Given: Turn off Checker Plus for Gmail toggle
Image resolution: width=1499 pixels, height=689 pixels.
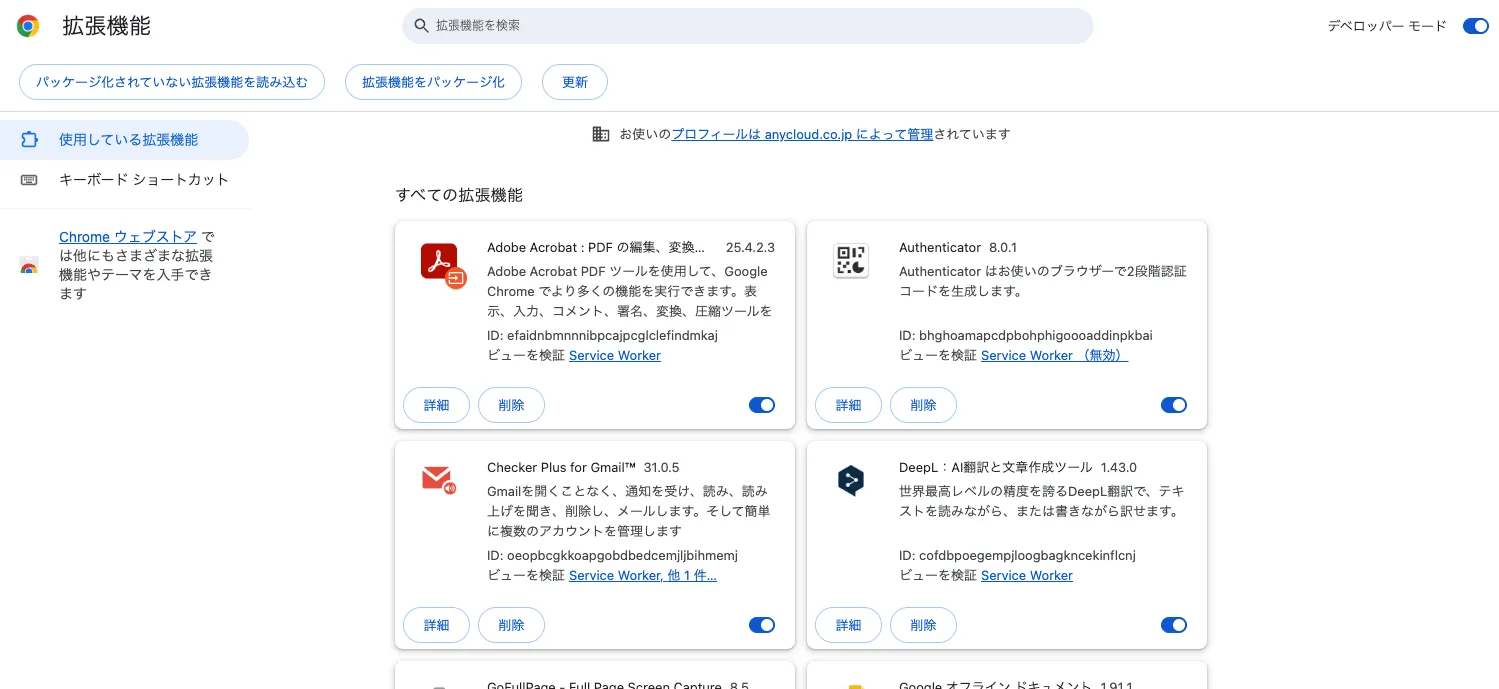Looking at the screenshot, I should [x=762, y=625].
